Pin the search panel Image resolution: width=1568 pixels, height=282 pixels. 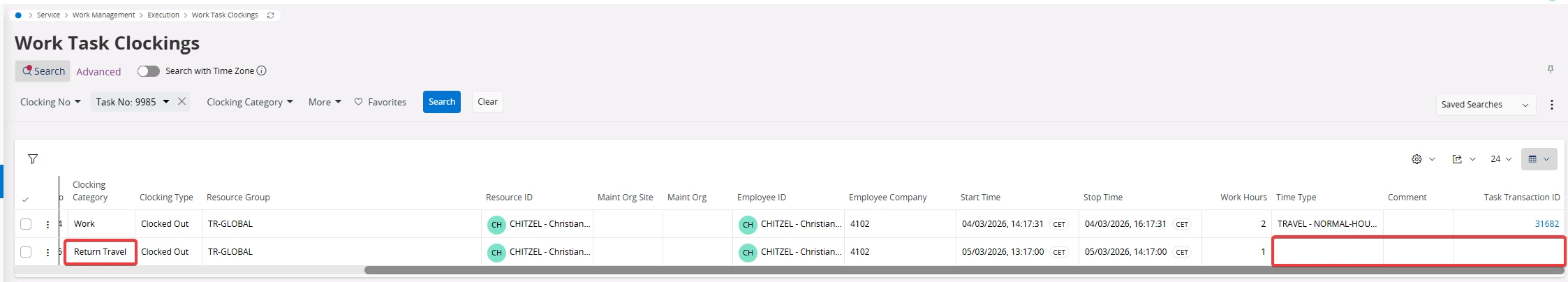click(x=1550, y=69)
